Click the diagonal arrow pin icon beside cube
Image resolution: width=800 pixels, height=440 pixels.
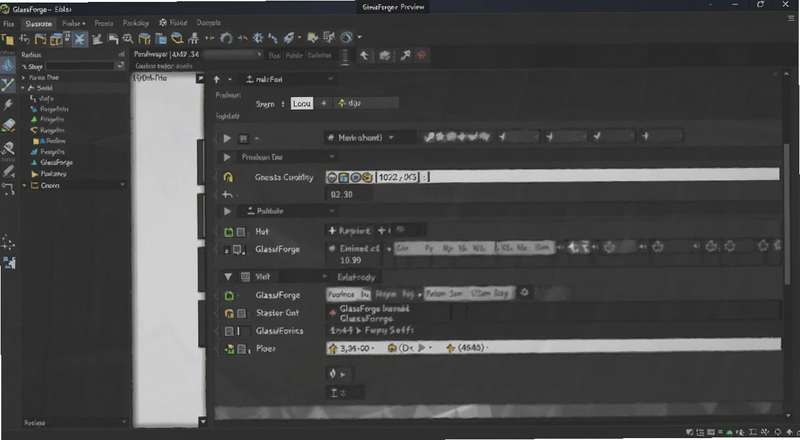click(x=405, y=56)
